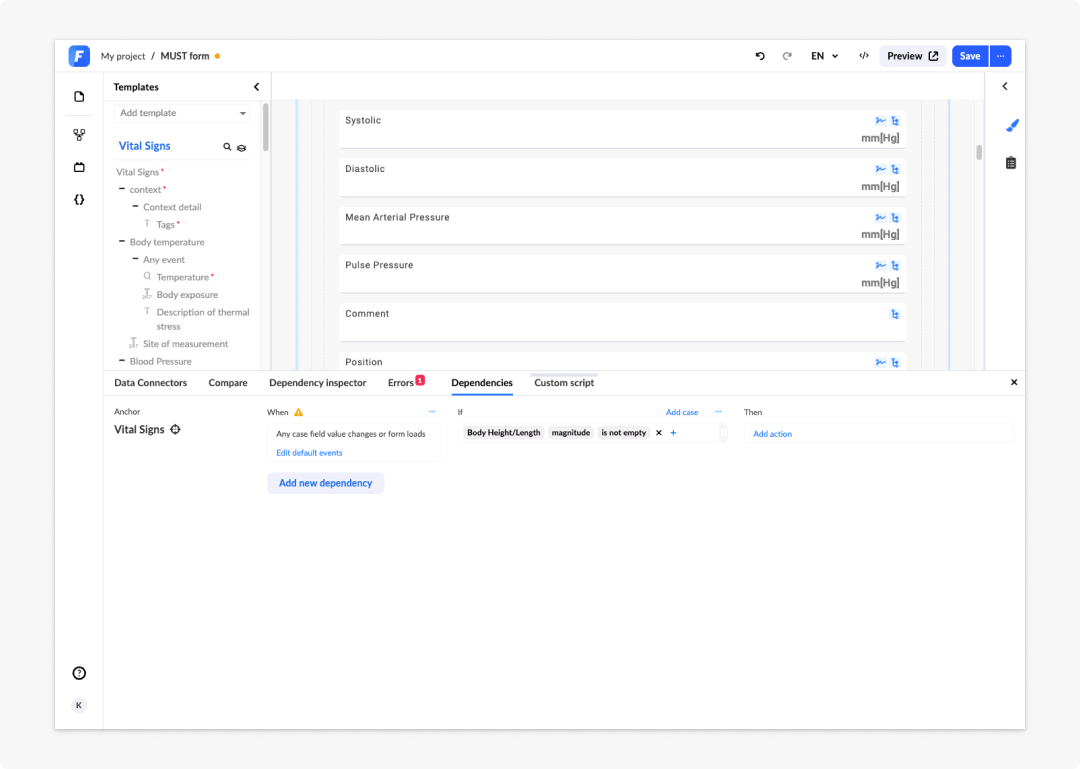Screen dimensions: 1080x769
Task: Click Add new dependency button
Action: [326, 483]
